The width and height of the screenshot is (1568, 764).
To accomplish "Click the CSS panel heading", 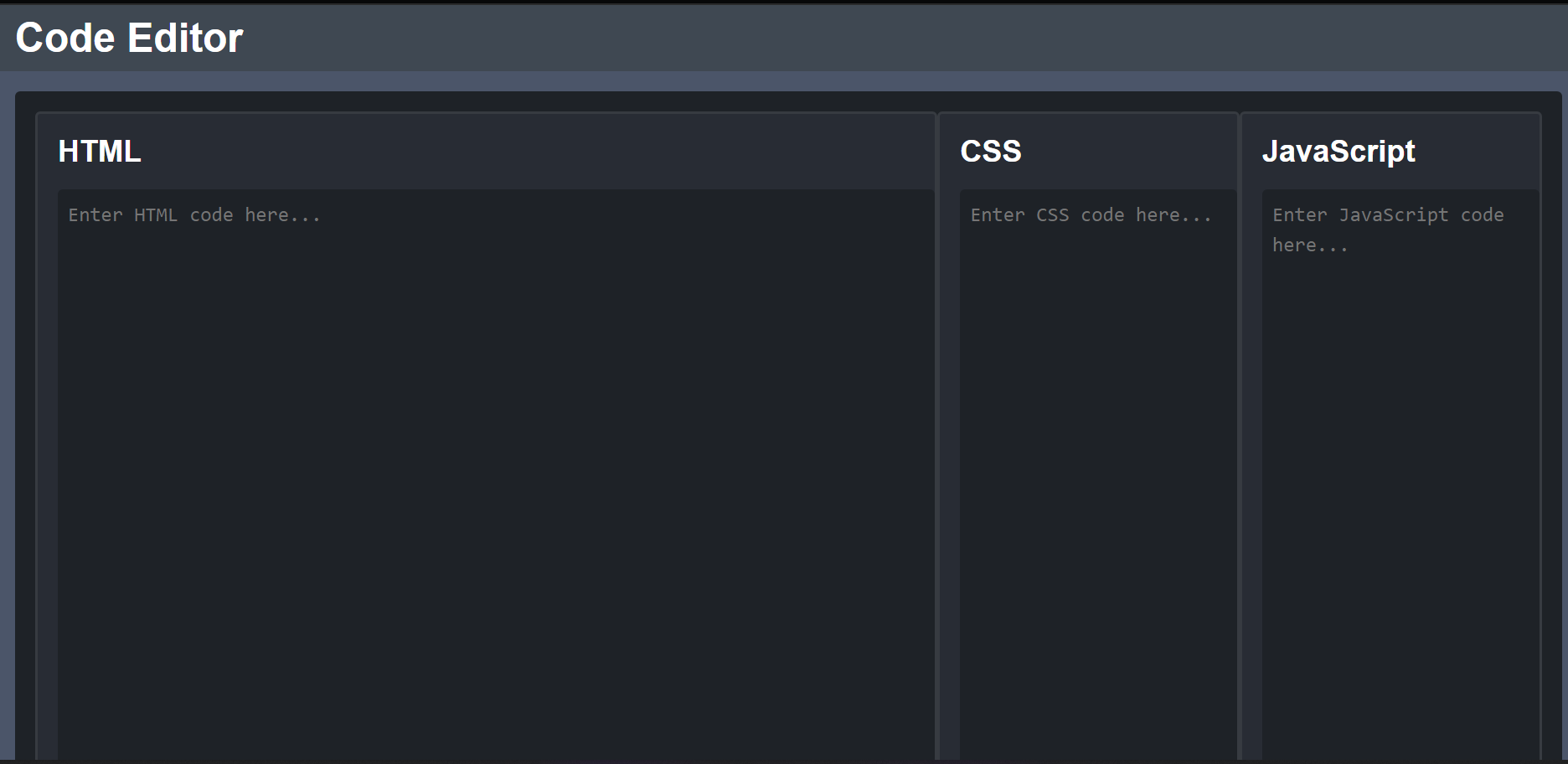I will [x=991, y=152].
